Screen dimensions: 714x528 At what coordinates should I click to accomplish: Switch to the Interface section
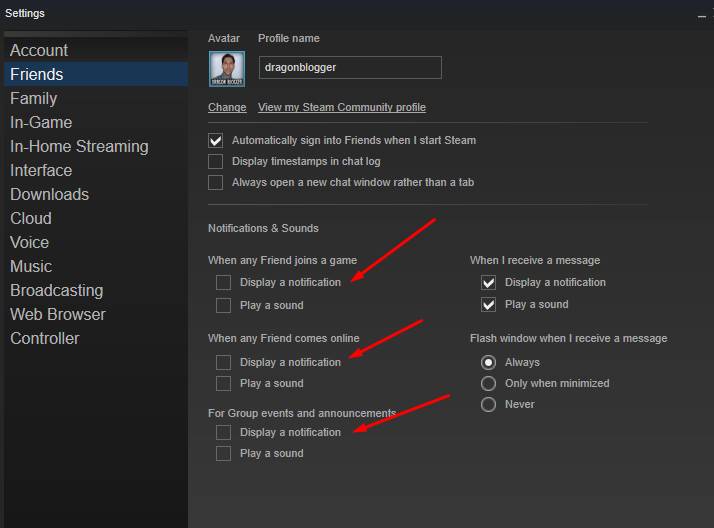click(x=96, y=170)
